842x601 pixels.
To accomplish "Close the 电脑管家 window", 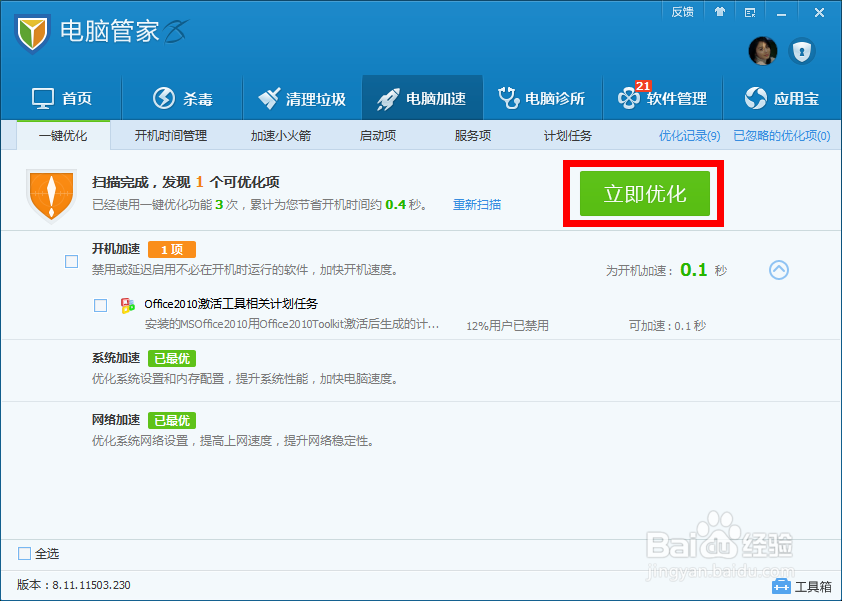I will (x=819, y=12).
